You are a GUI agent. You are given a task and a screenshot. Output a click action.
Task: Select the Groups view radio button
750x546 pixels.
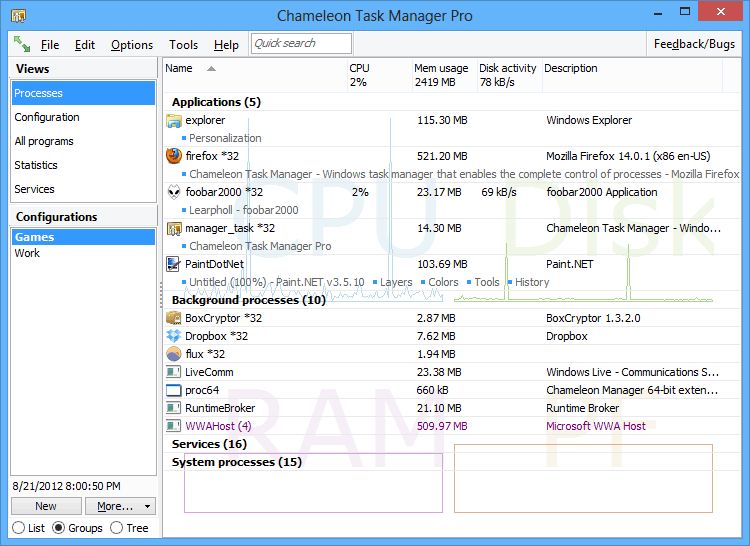coord(58,528)
